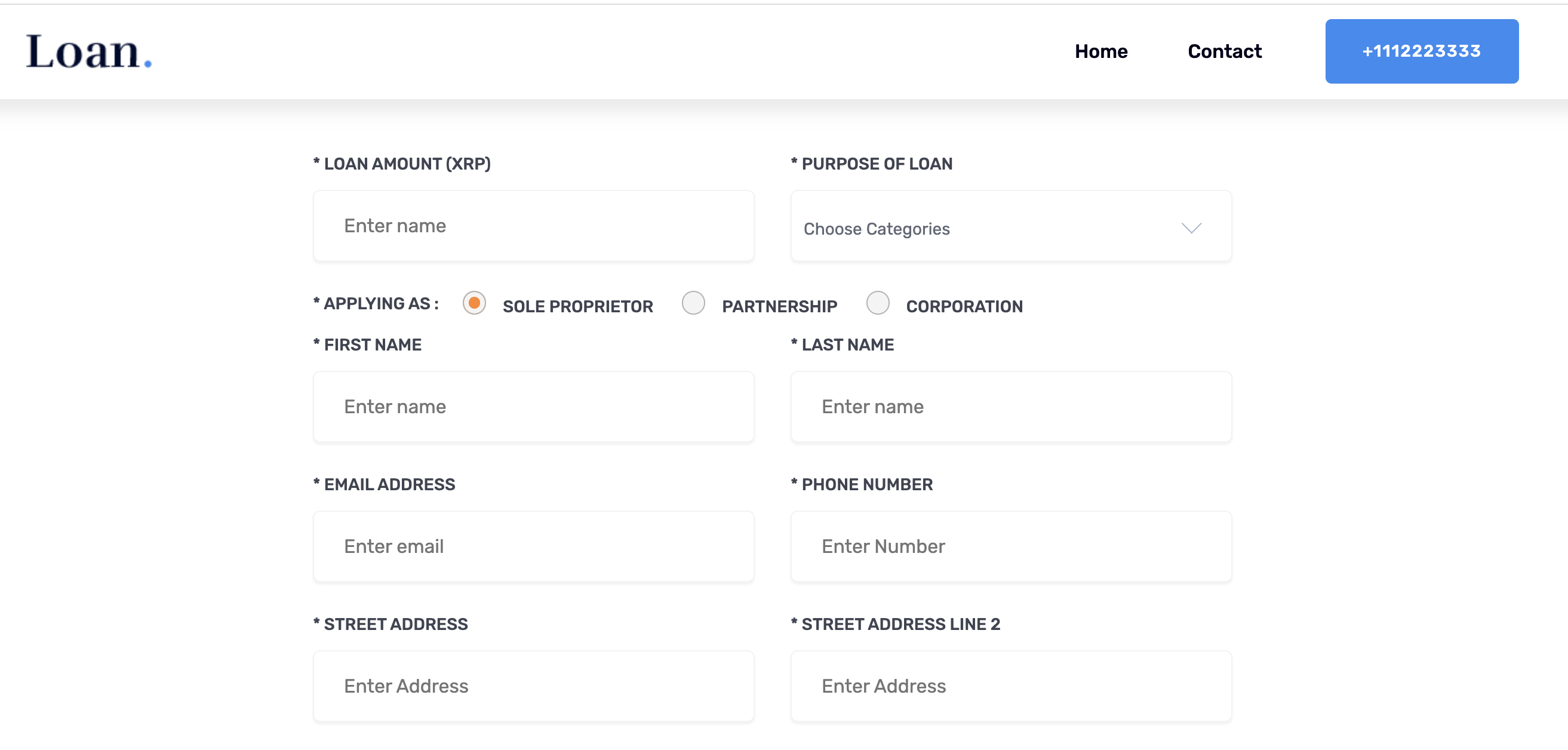This screenshot has height=750, width=1568.
Task: Focus the Street Address Line 2 field
Action: [x=1010, y=686]
